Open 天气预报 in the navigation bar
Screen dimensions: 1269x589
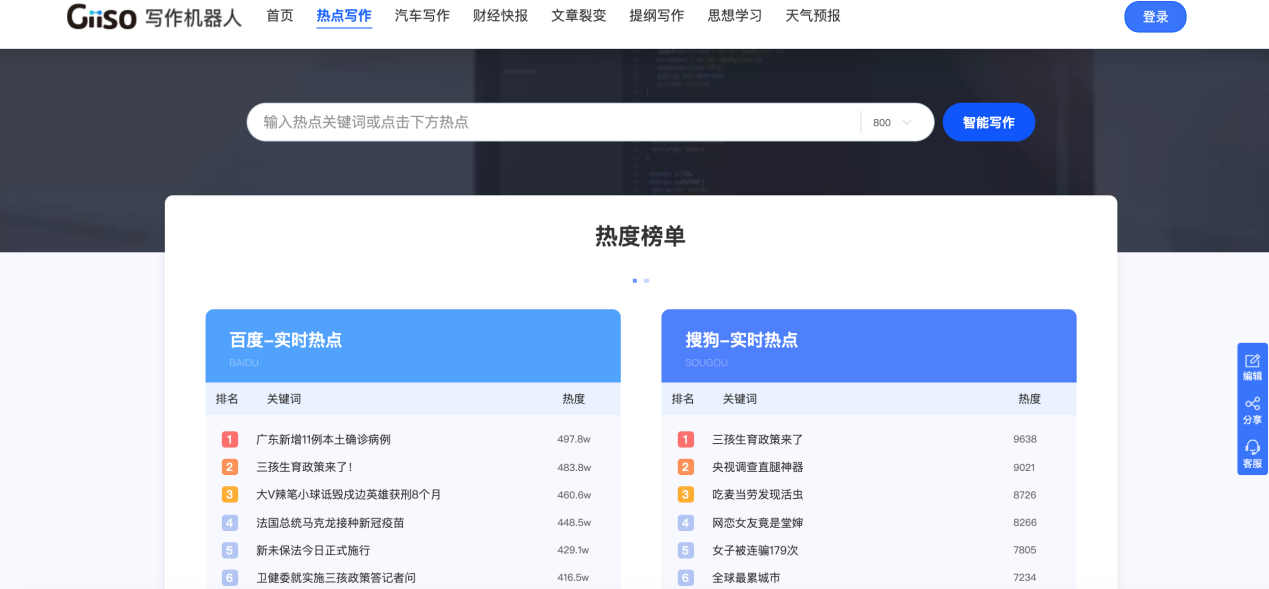812,16
